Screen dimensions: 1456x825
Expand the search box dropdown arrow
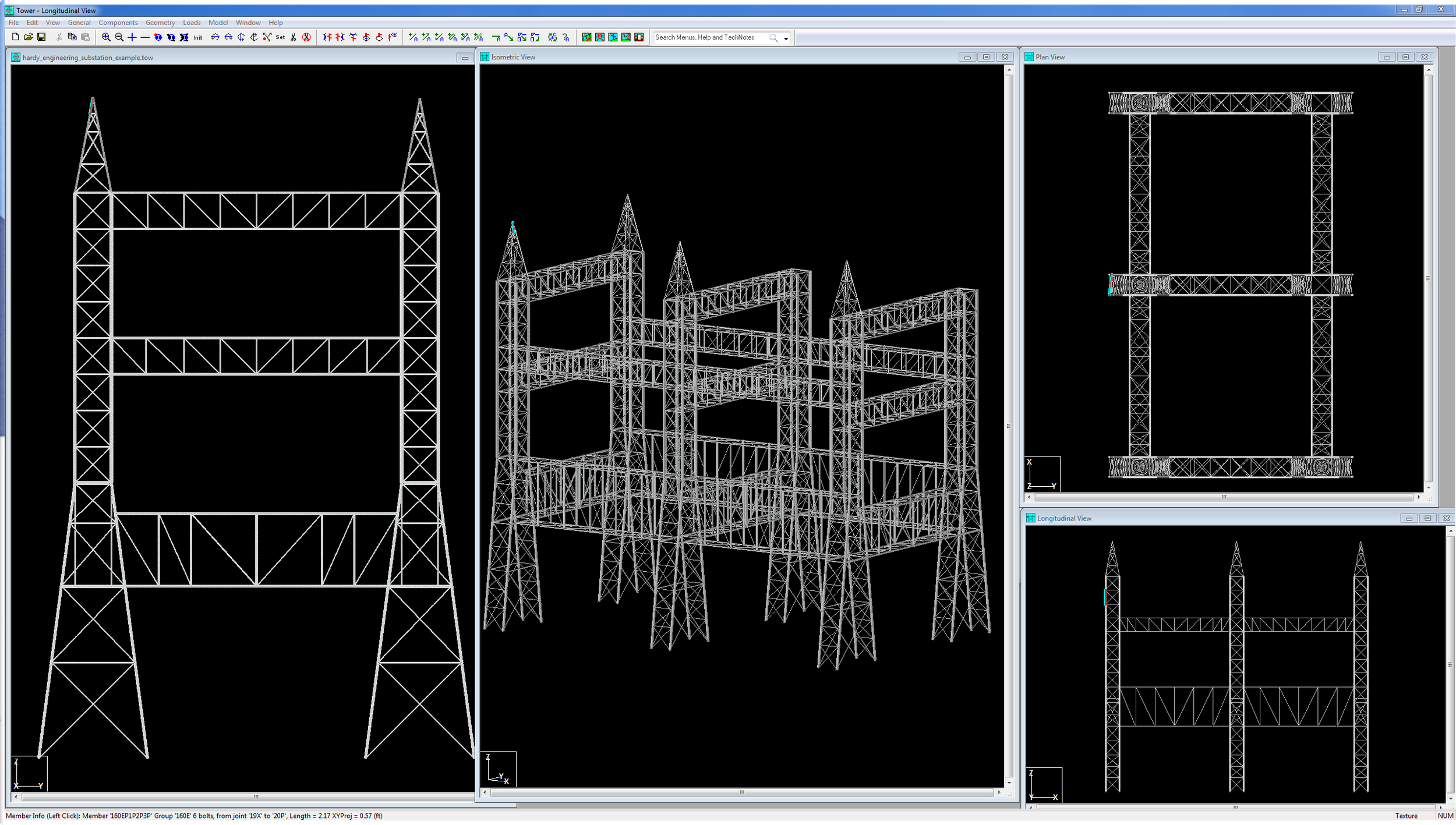(x=786, y=38)
